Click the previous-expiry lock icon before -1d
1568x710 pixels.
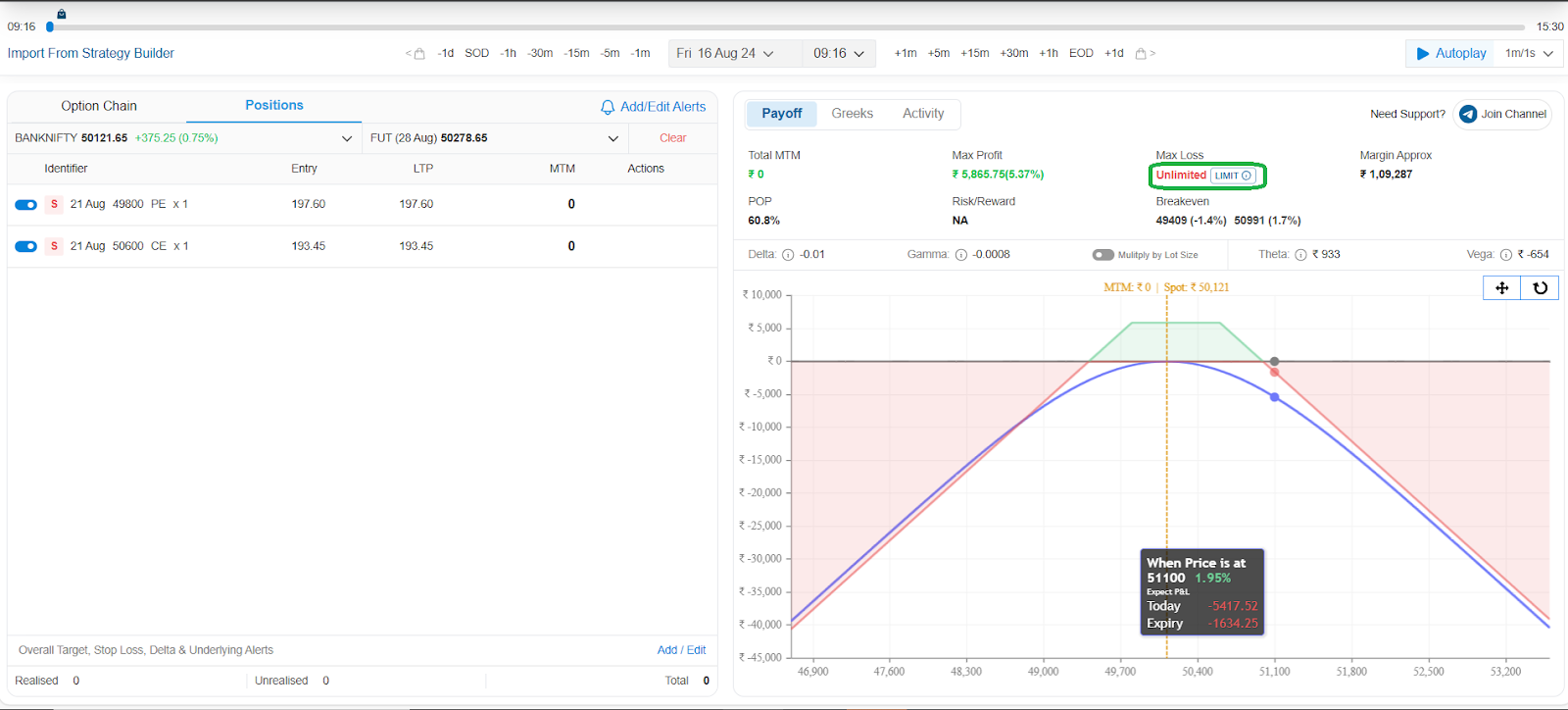[x=419, y=54]
